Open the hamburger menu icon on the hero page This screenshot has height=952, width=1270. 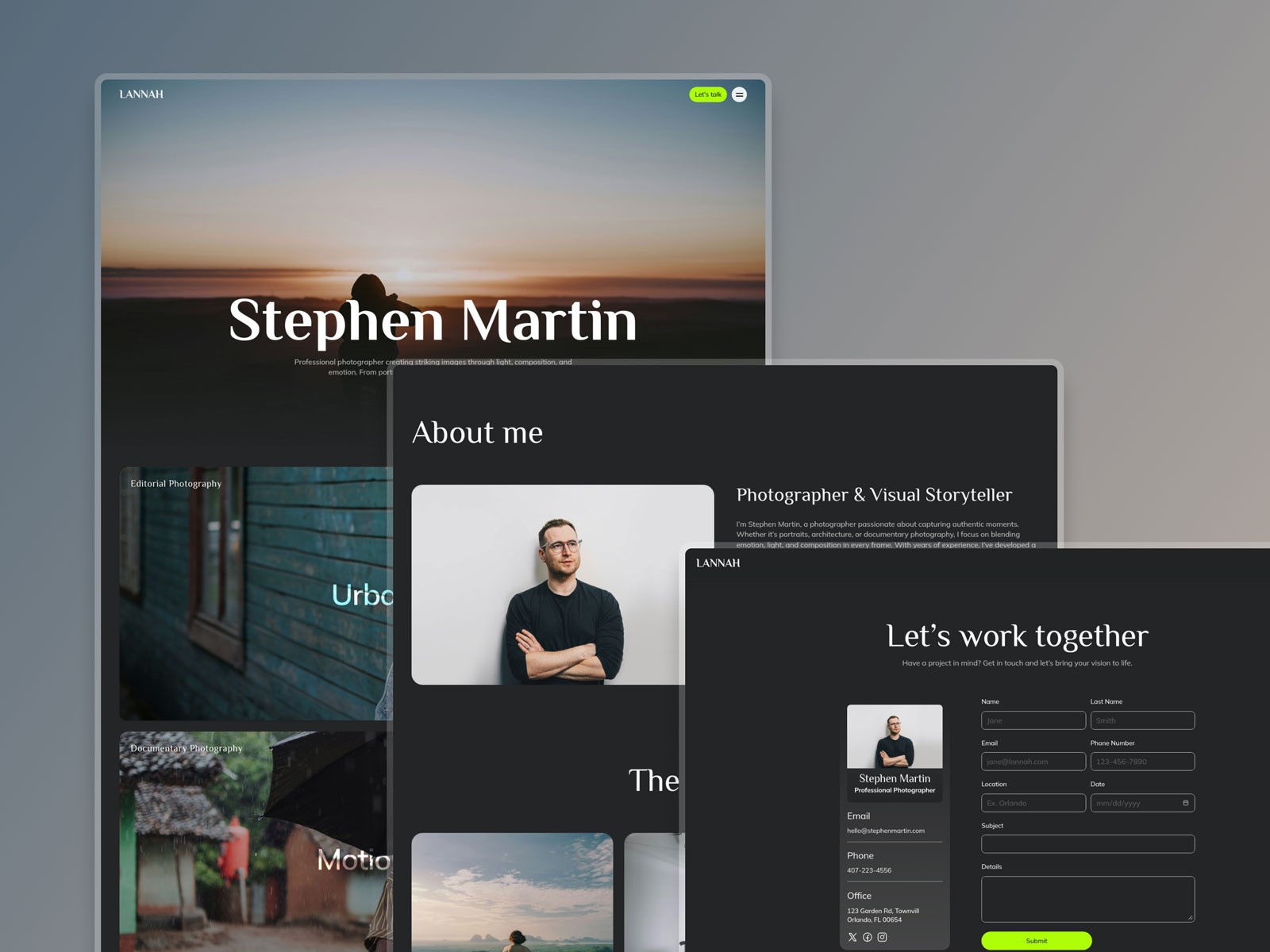click(x=739, y=94)
